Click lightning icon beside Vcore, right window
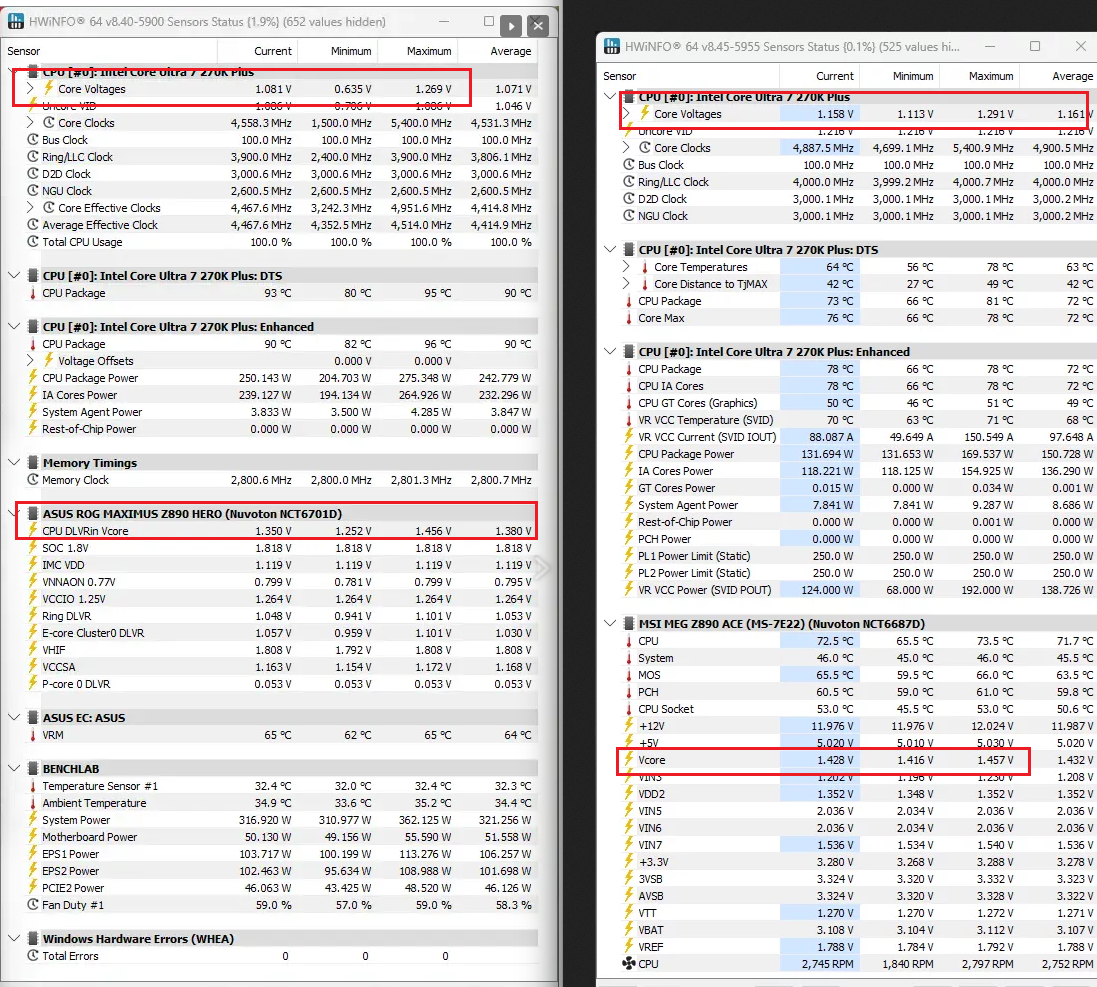The image size is (1097, 987). (x=629, y=760)
